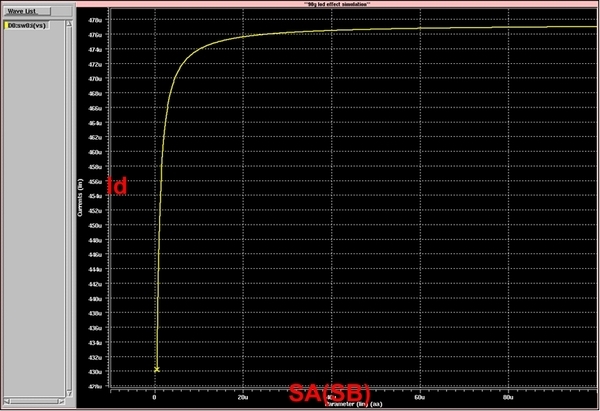Click the '440u' y-axis tick label

pyautogui.click(x=96, y=299)
